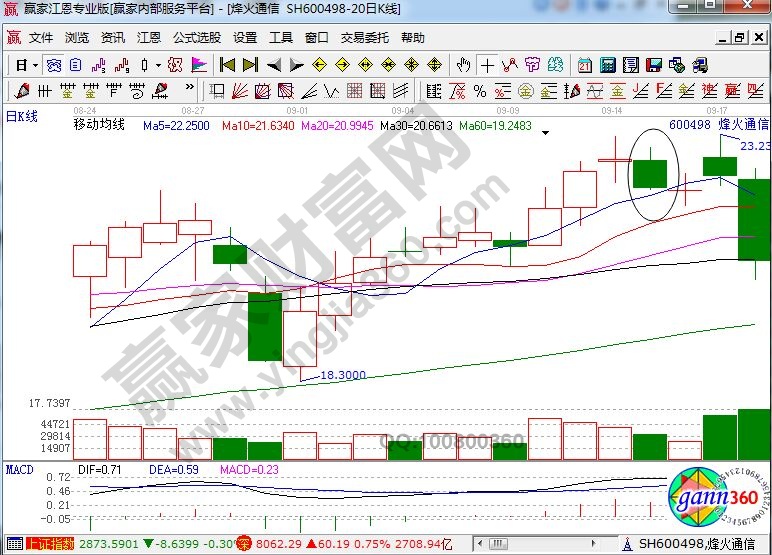This screenshot has height=555, width=772.
Task: Click the black play-right arrow icon
Action: (297, 65)
